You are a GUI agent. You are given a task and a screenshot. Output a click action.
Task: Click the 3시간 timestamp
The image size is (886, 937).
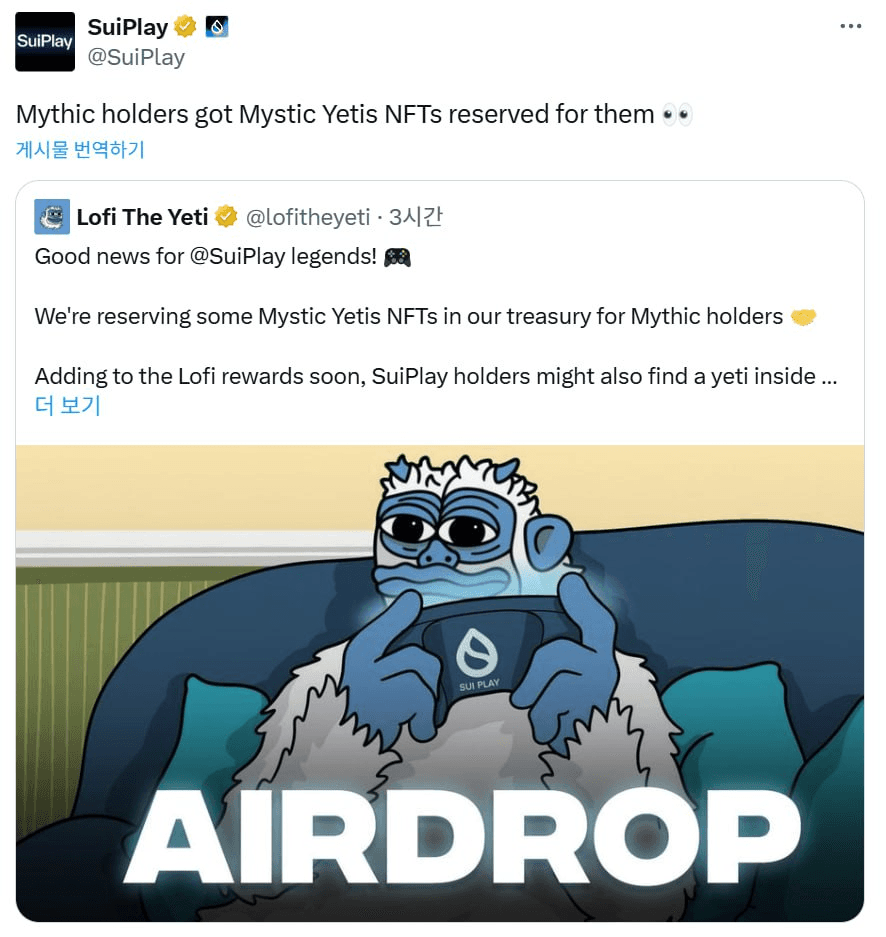[416, 216]
